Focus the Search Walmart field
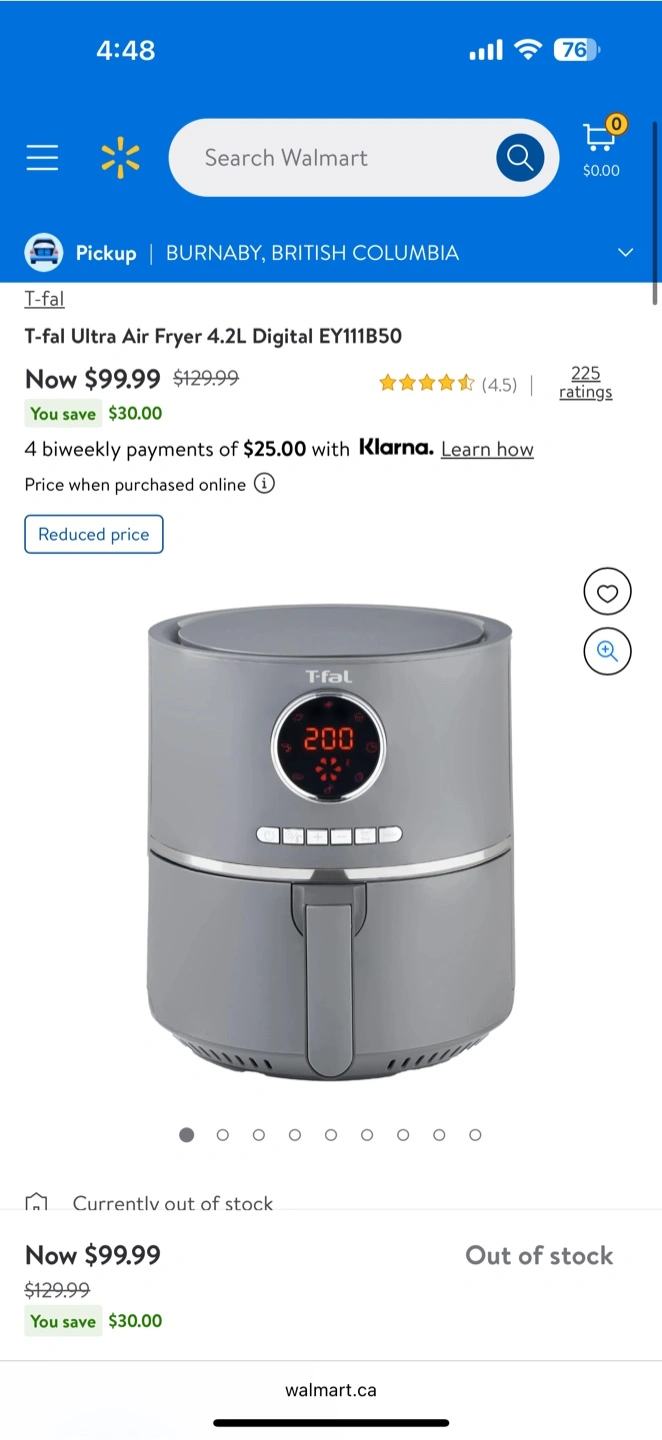Screen dimensions: 662x1440 coord(330,158)
